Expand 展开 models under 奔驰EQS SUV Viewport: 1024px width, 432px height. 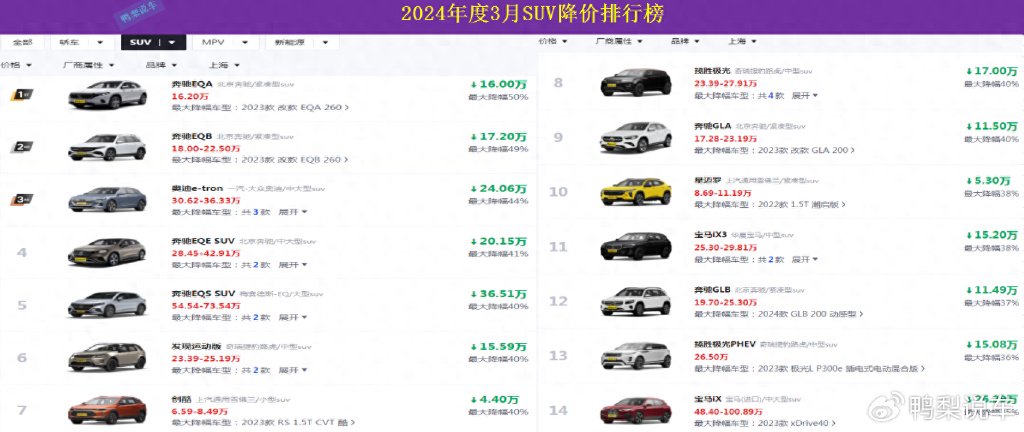click(x=293, y=317)
